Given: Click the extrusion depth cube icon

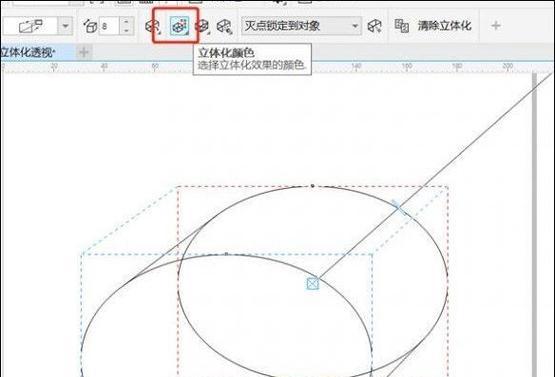Looking at the screenshot, I should click(x=90, y=26).
